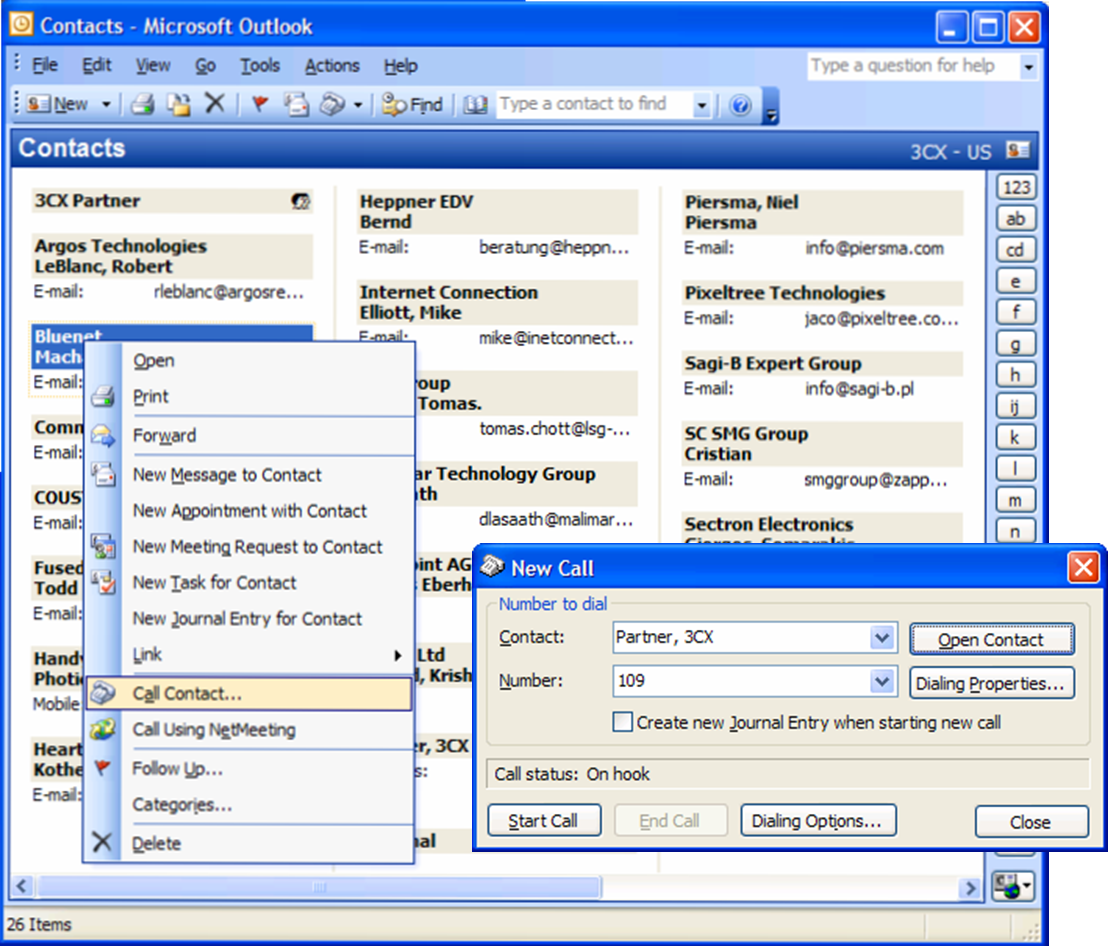Open the Edit menu

click(x=97, y=66)
